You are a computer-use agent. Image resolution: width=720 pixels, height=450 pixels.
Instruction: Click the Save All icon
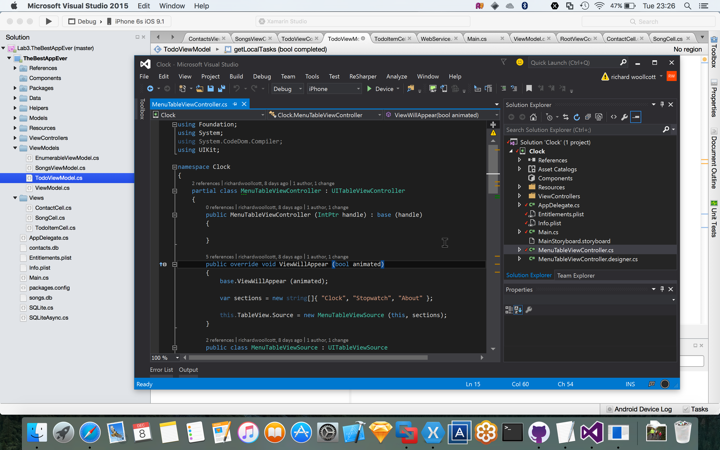click(221, 89)
